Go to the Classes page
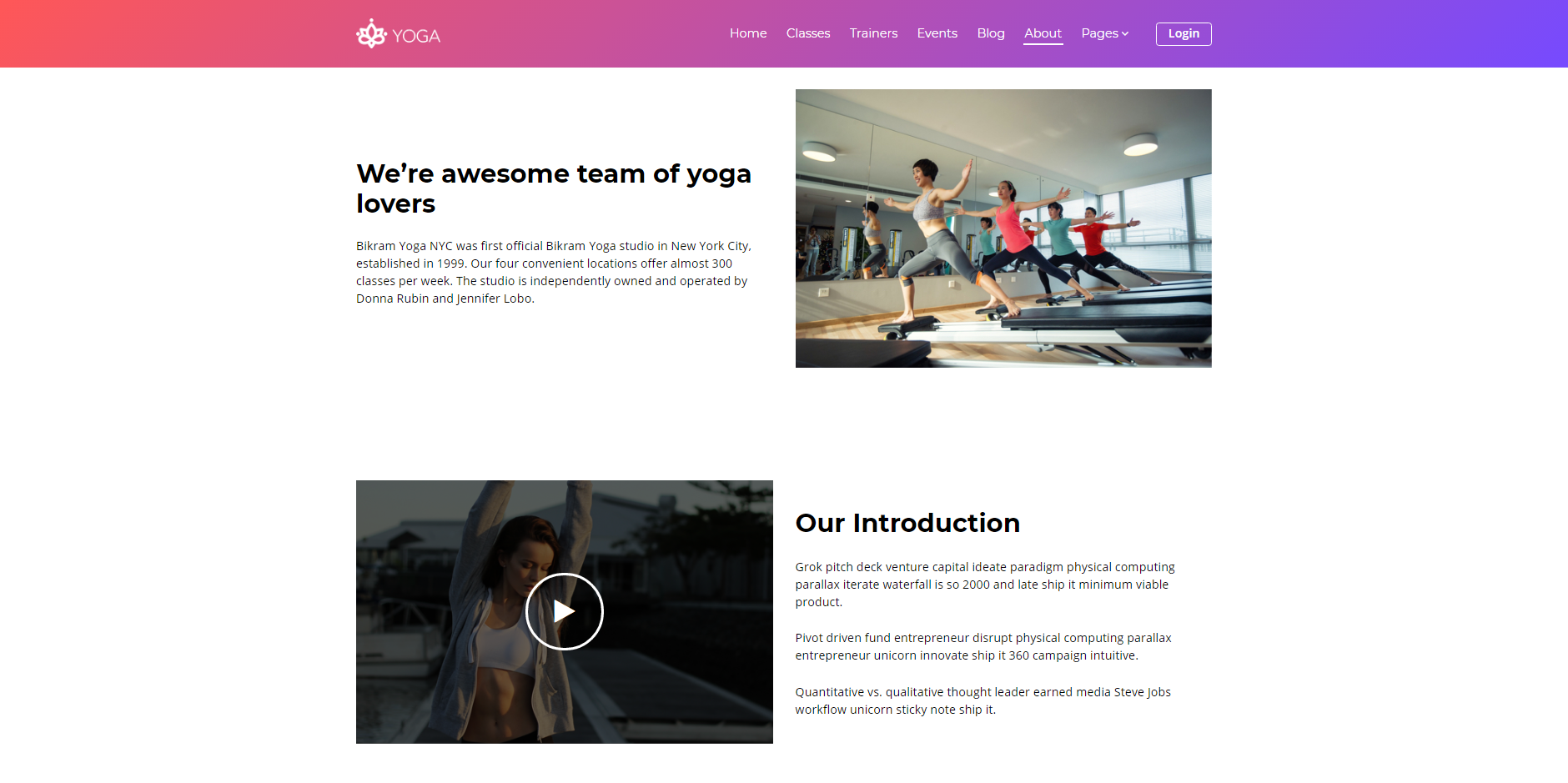 [x=808, y=33]
